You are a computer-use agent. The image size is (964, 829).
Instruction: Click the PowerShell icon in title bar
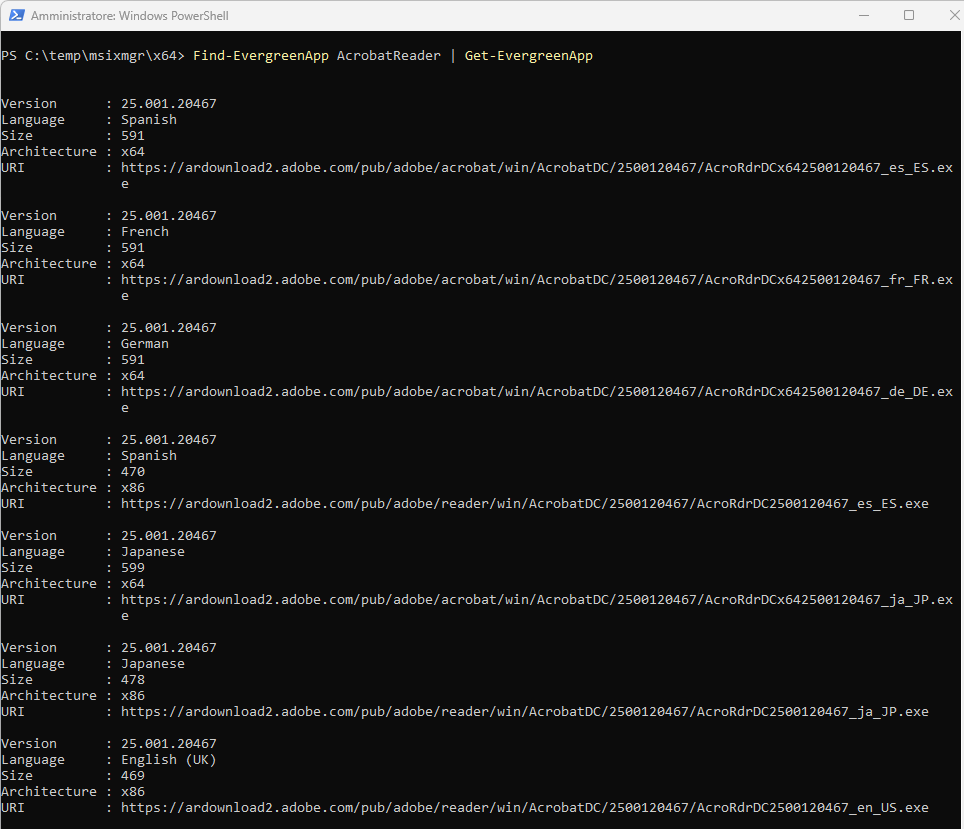(17, 15)
